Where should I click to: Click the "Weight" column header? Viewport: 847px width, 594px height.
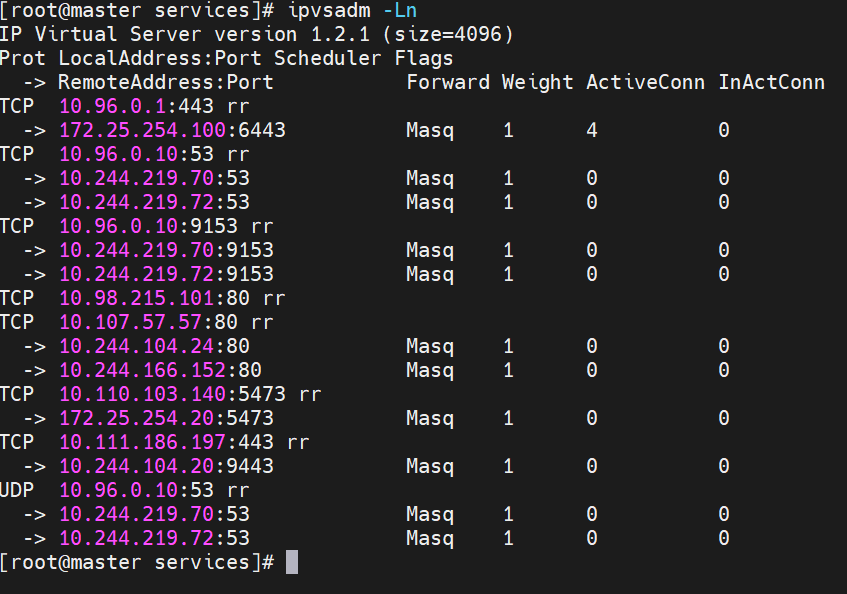(x=537, y=82)
